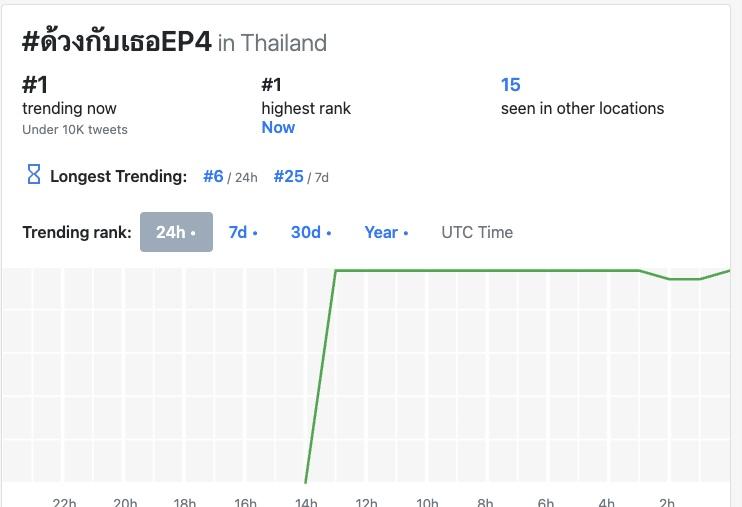Select the 24h trending rank tab

click(175, 232)
